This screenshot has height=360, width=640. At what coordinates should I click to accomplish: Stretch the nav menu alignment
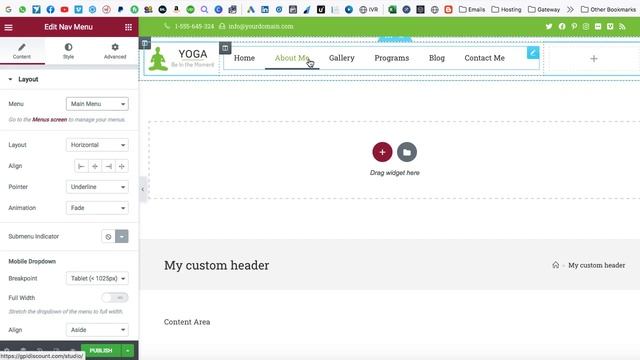tap(122, 166)
